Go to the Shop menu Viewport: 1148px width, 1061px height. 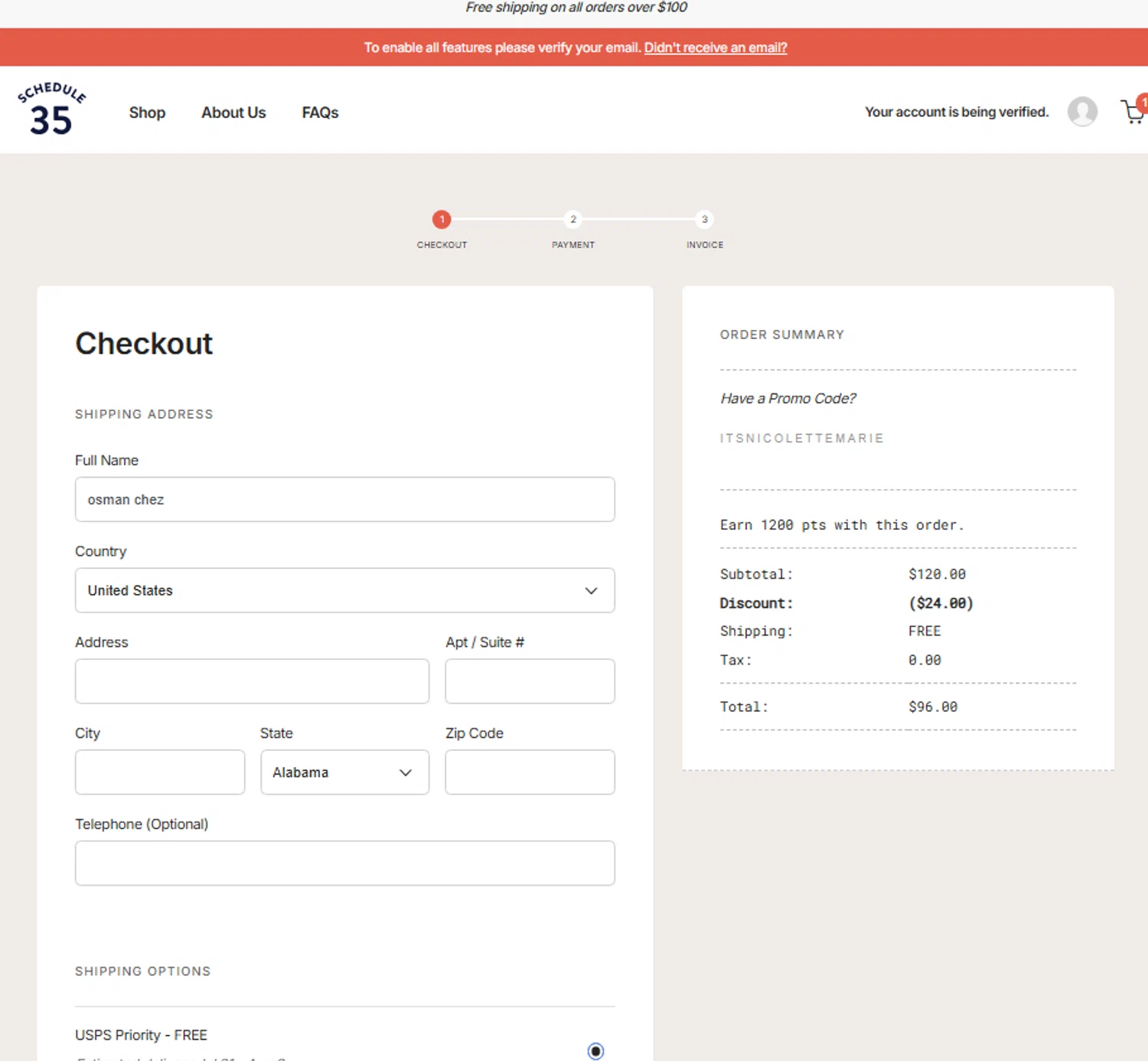[x=147, y=113]
